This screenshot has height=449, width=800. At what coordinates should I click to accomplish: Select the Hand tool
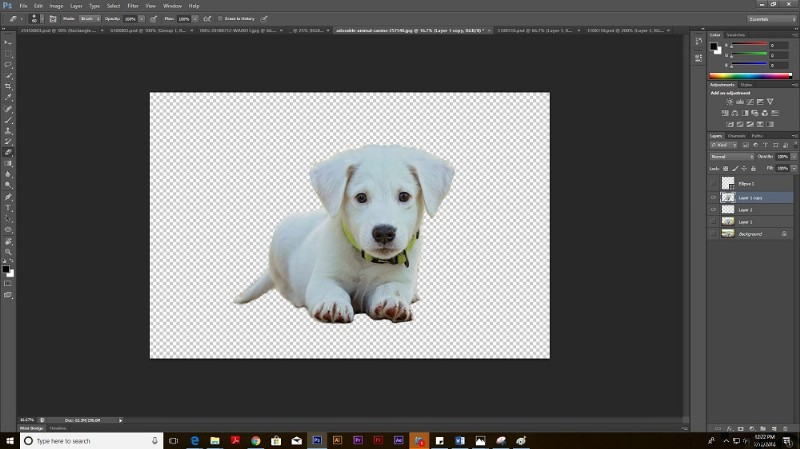8,241
